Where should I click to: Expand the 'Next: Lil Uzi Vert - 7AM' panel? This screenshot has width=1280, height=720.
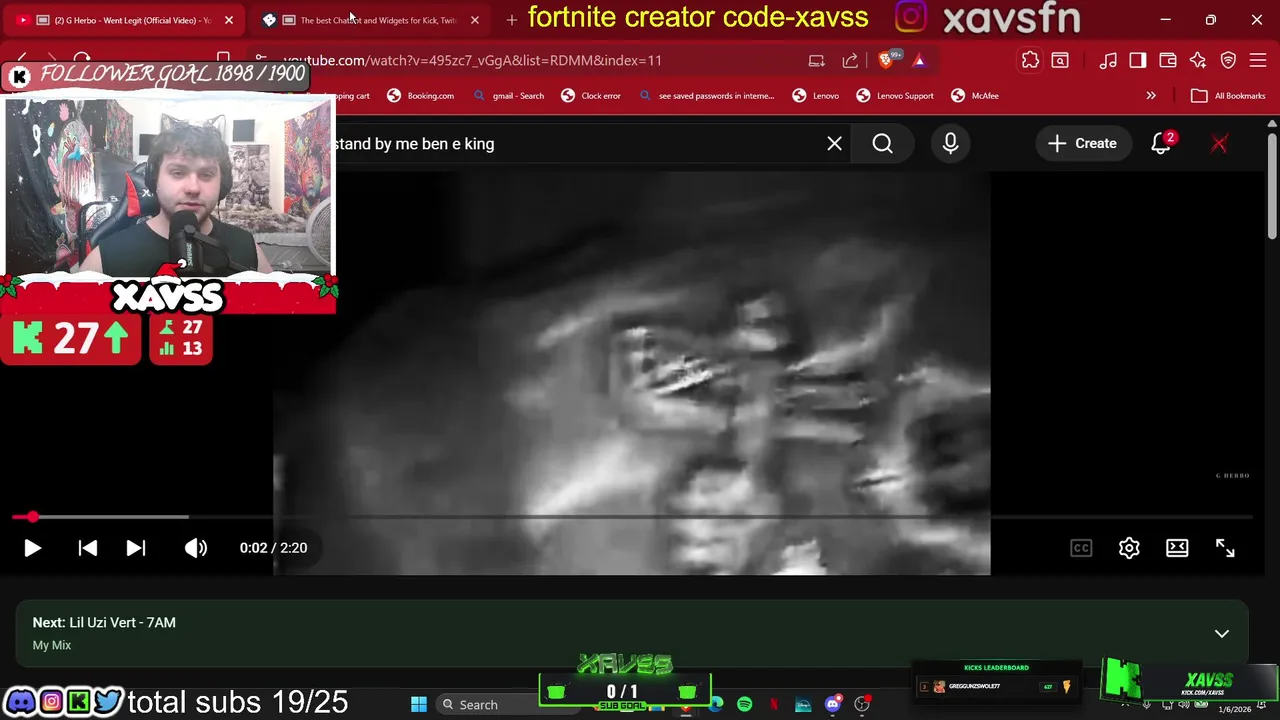[x=1221, y=633]
